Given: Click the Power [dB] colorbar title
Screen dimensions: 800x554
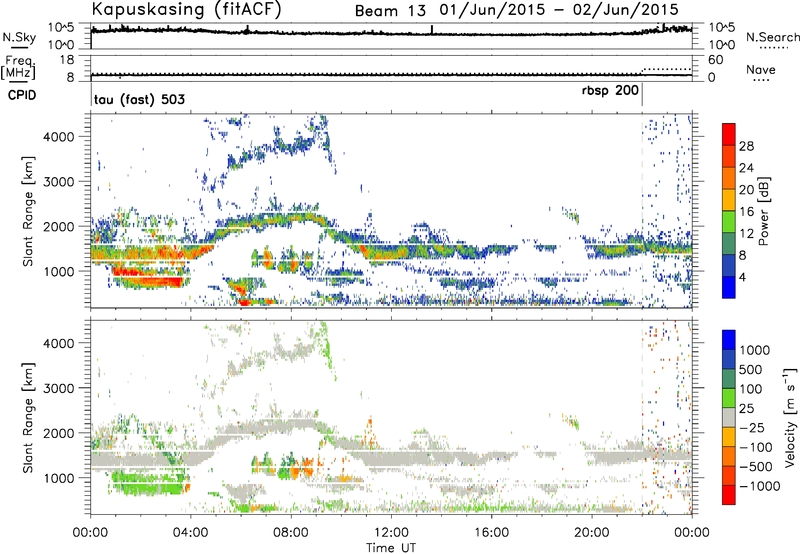Looking at the screenshot, I should [764, 211].
